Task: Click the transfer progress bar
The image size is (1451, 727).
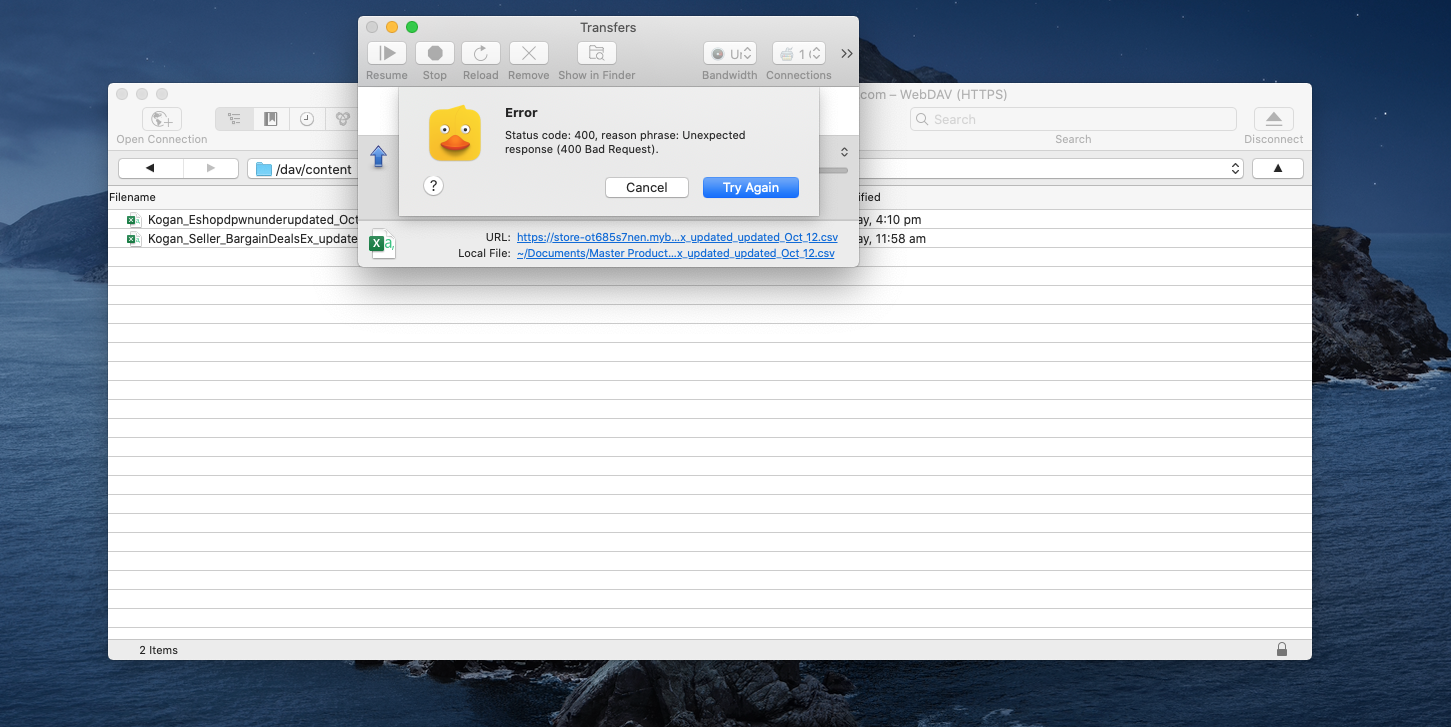Action: (x=833, y=170)
